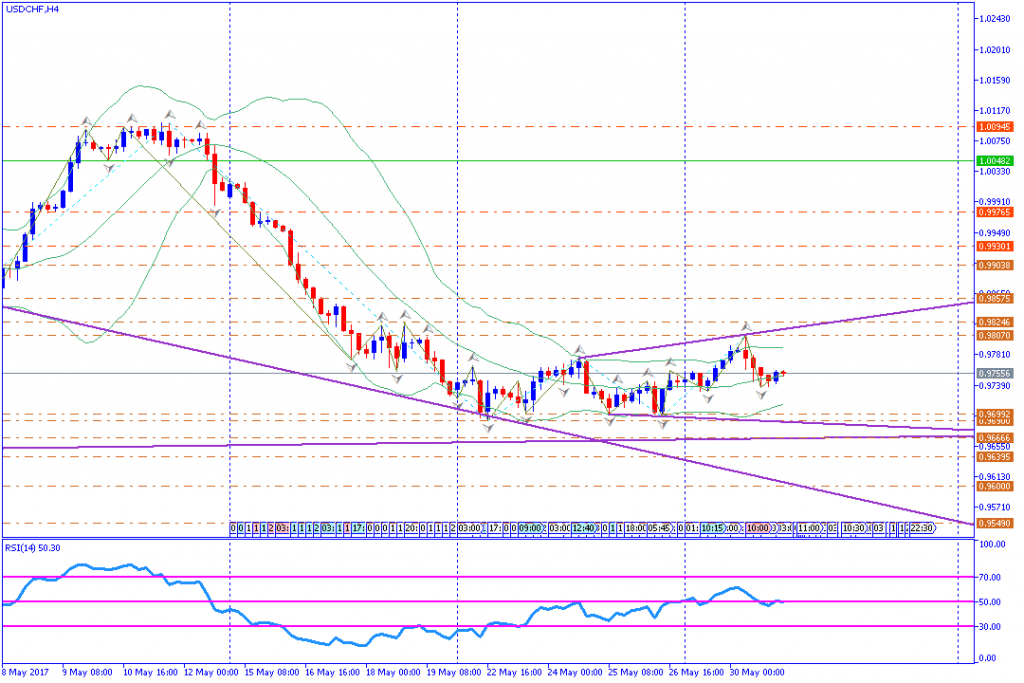
Task: Select the 0.98575 price level label
Action: (x=993, y=298)
